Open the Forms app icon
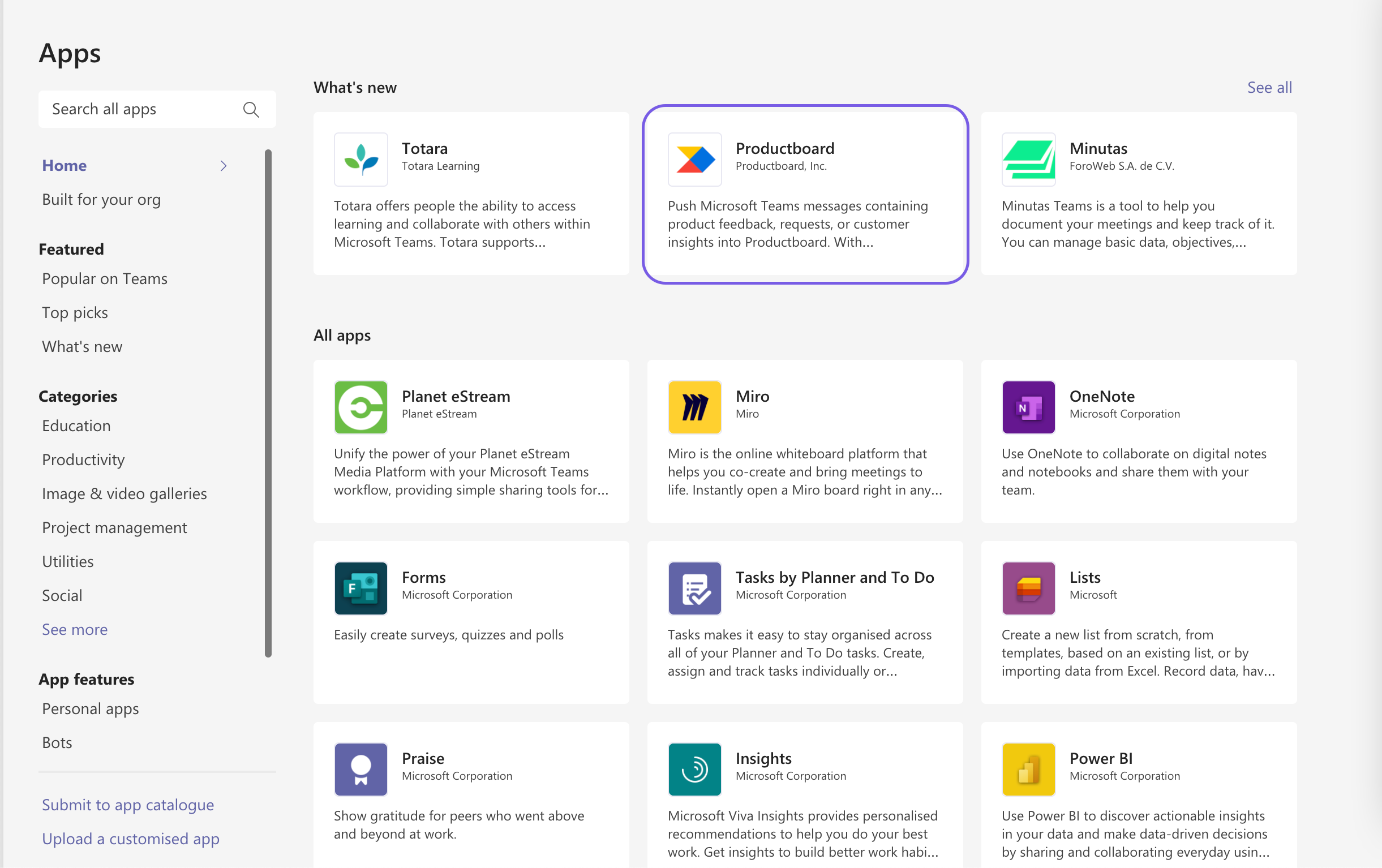 point(360,588)
